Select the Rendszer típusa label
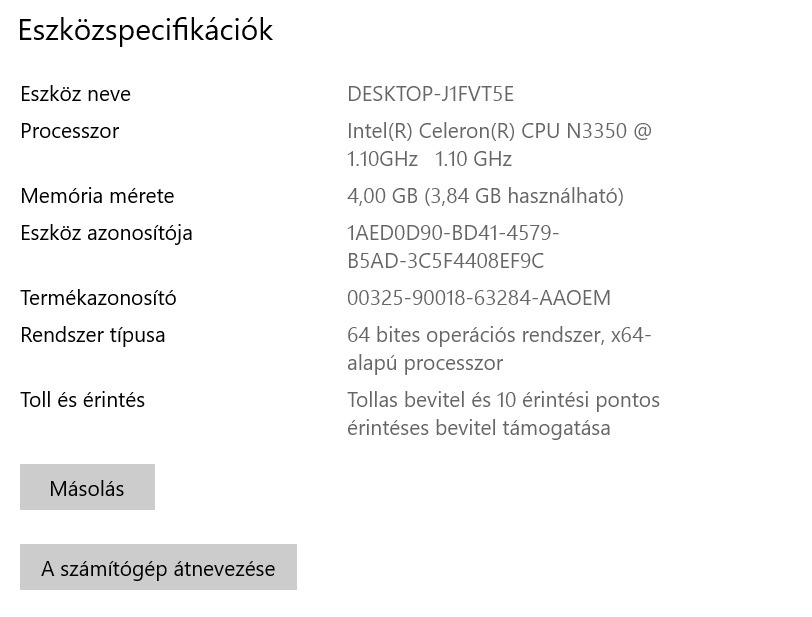812x617 pixels. point(93,335)
